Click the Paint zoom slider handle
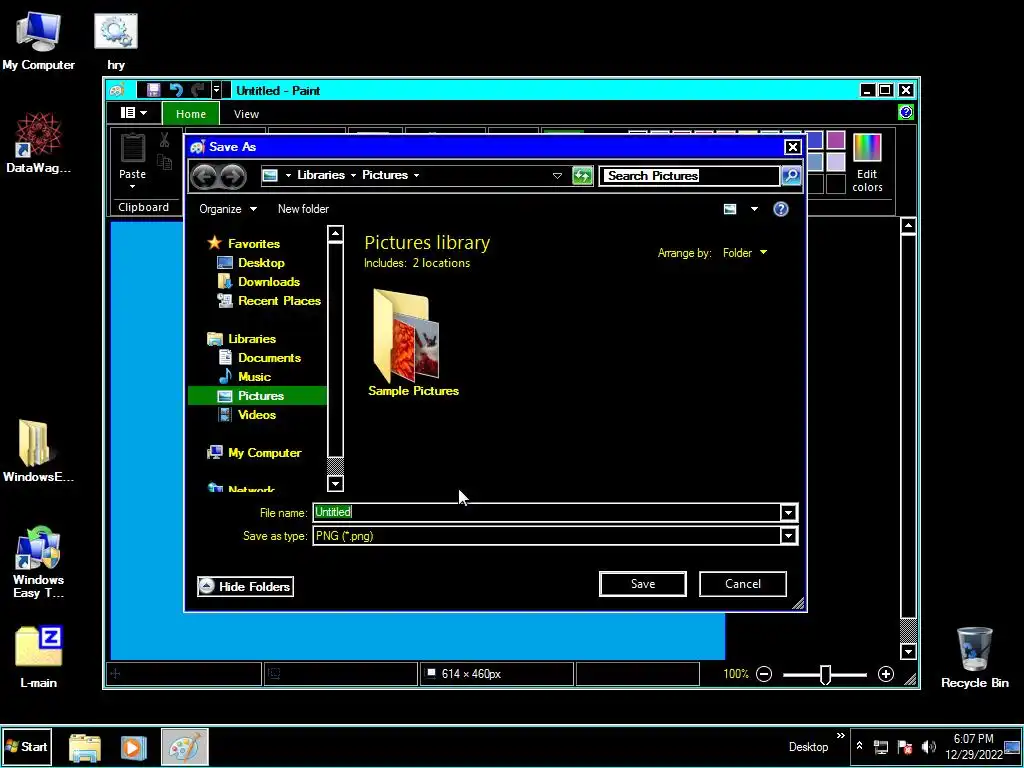This screenshot has height=768, width=1024. pyautogui.click(x=825, y=675)
